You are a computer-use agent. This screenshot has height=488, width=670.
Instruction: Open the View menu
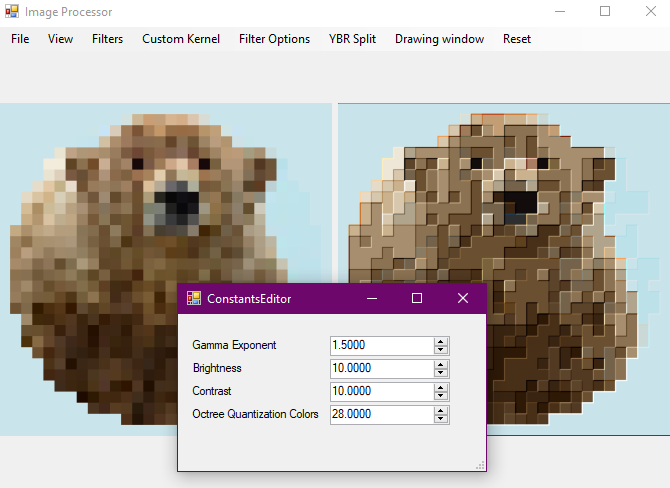tap(60, 39)
